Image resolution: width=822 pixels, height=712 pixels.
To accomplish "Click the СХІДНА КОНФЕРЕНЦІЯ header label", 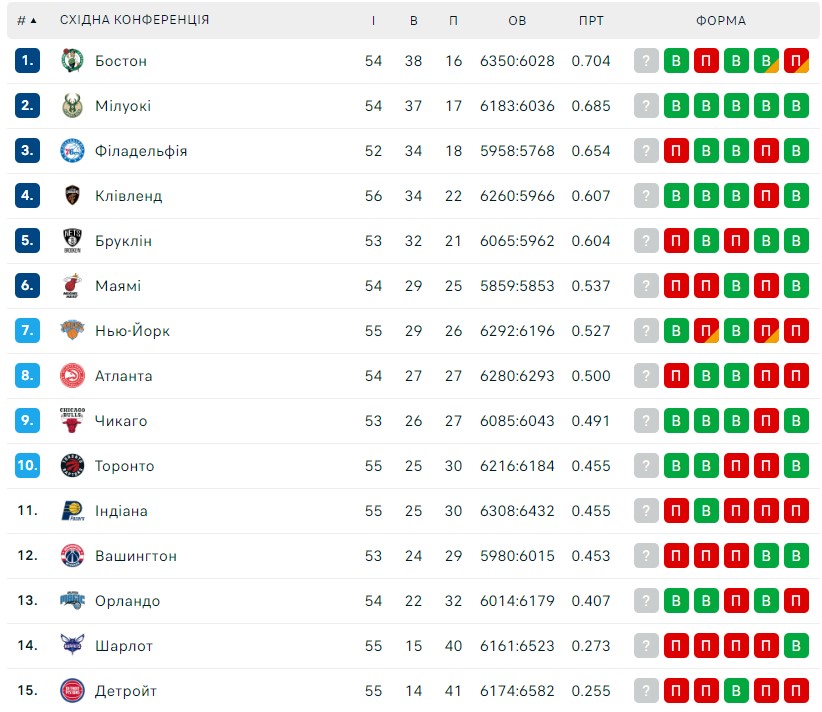I will [134, 20].
